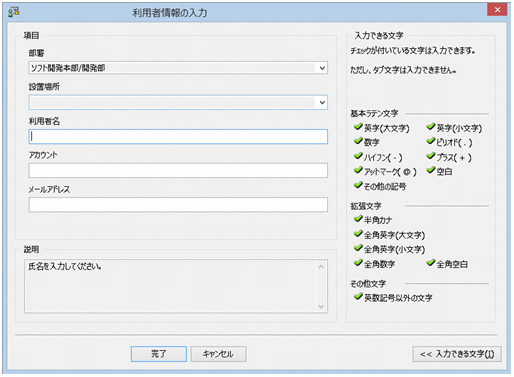The height and width of the screenshot is (377, 514).
Task: Click the application icon in the title bar
Action: (14, 12)
